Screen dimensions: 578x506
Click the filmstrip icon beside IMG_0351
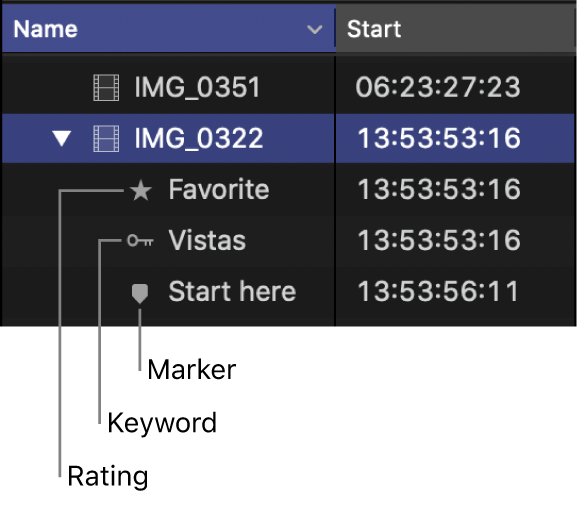(x=106, y=87)
